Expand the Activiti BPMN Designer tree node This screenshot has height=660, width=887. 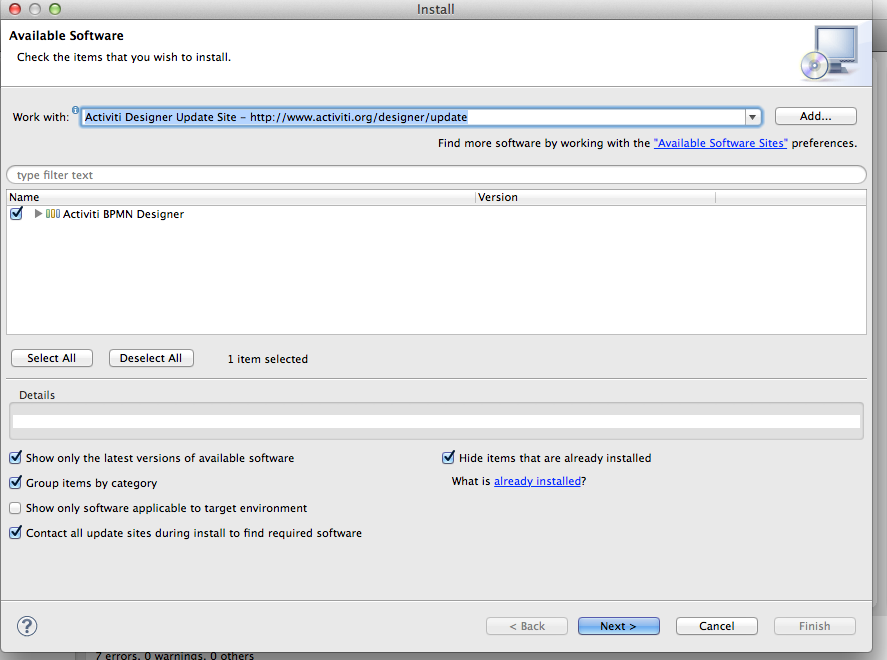tap(38, 214)
